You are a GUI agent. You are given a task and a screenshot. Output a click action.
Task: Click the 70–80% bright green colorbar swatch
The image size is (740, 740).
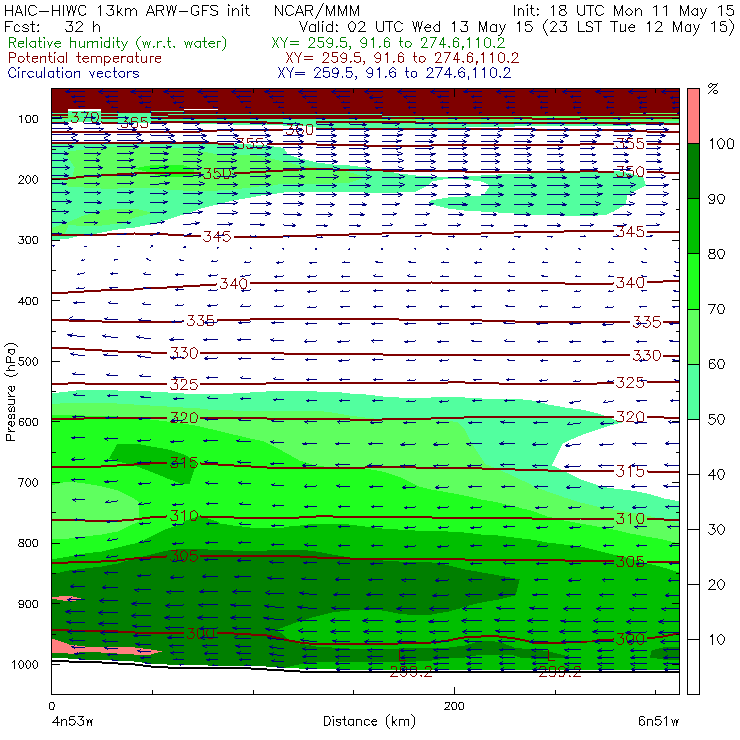(x=693, y=281)
